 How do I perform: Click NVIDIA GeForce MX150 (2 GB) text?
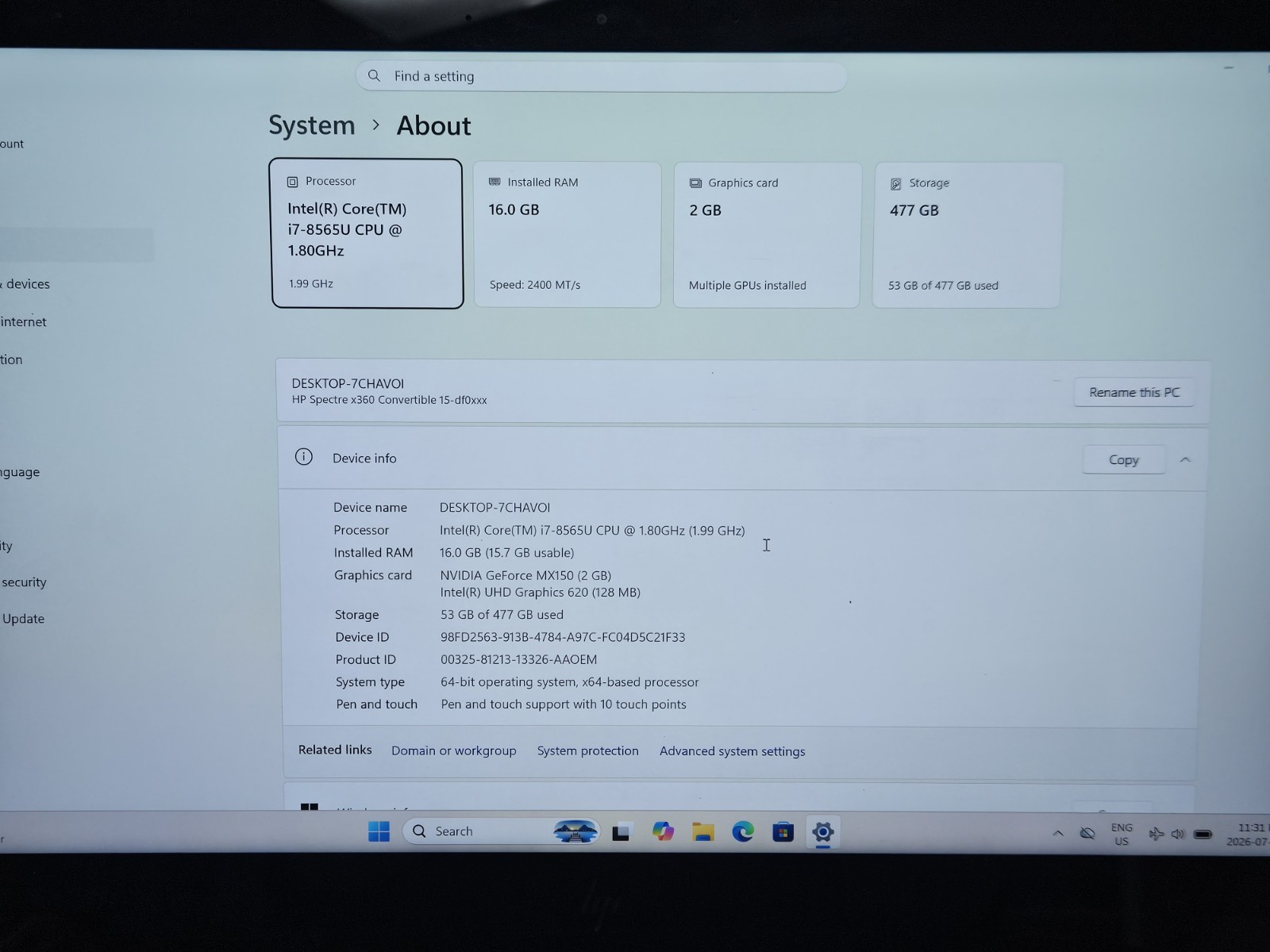coord(525,575)
